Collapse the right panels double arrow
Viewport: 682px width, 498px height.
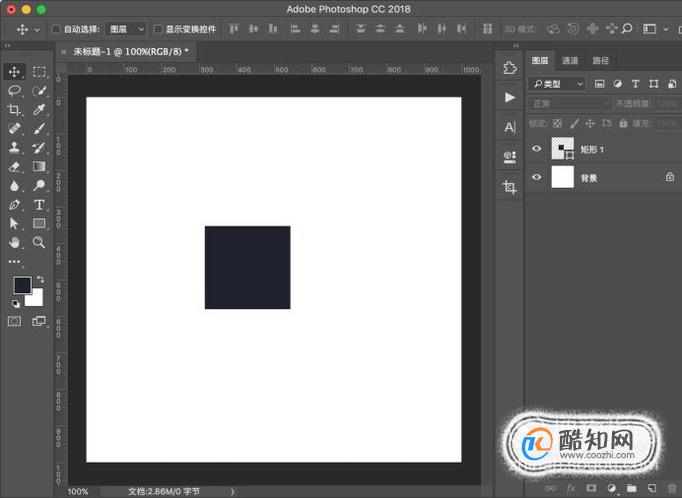516,45
